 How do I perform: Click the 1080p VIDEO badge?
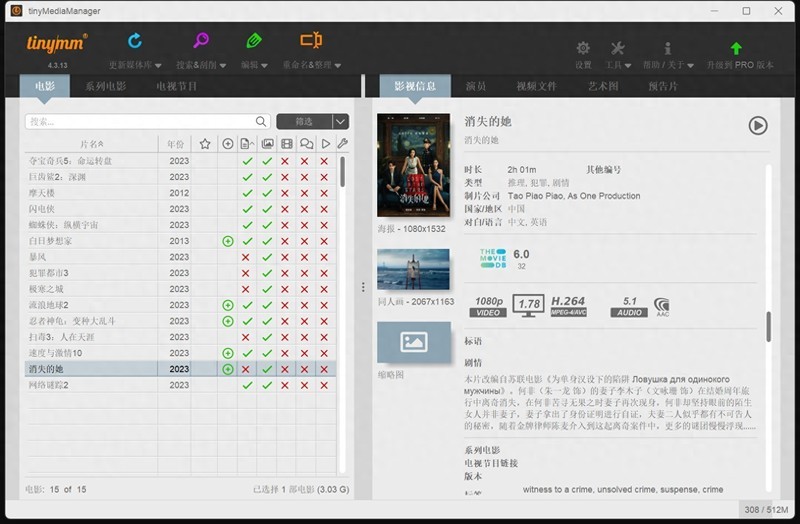click(488, 307)
